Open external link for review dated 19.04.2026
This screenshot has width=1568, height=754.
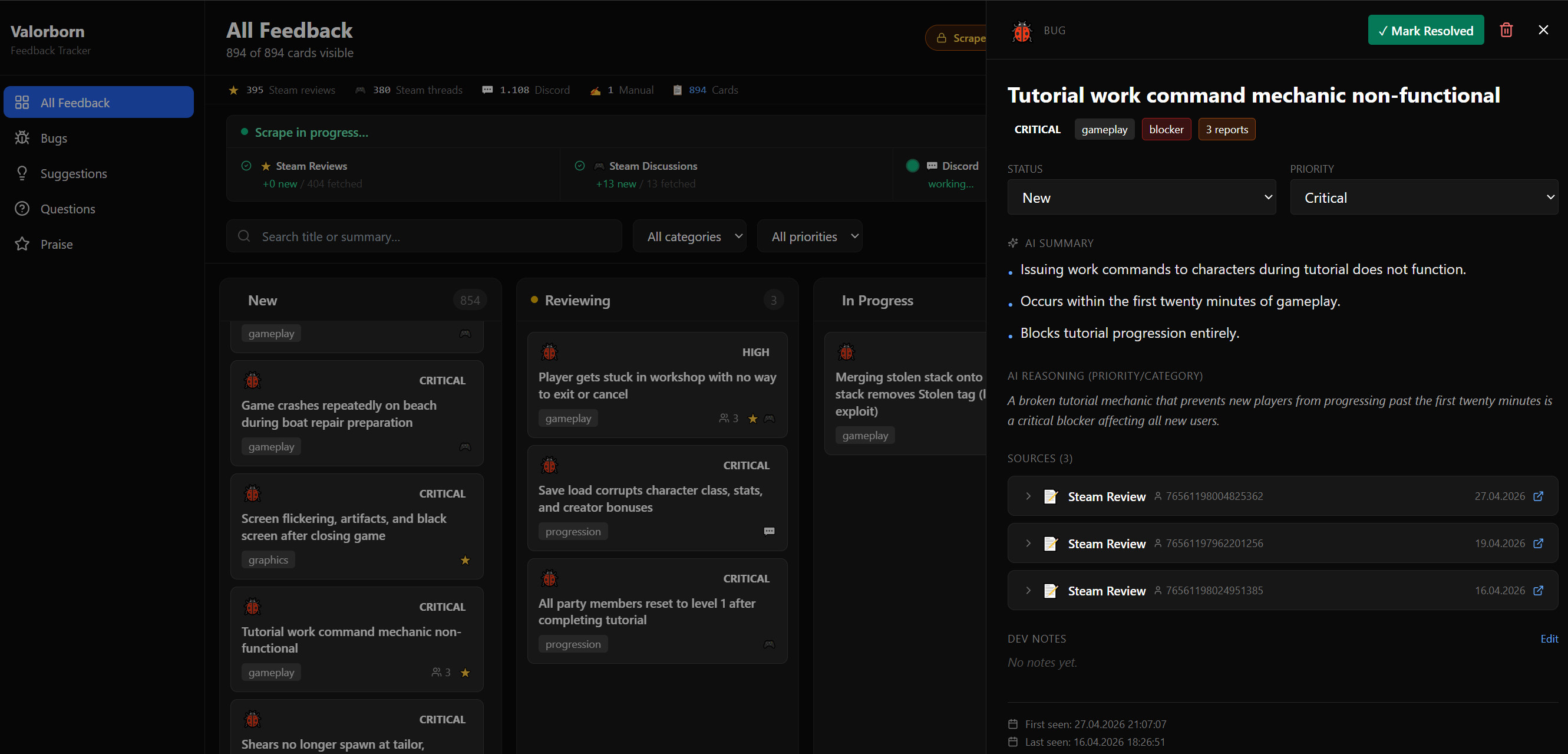point(1538,544)
